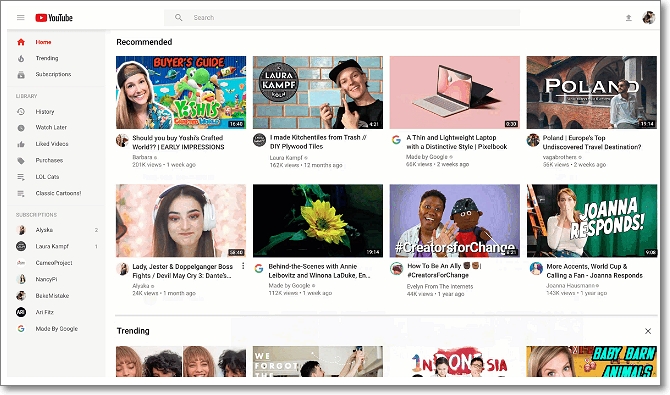Open title 'I made Kitchentiles from Trash'
This screenshot has height=395, width=670.
point(318,142)
